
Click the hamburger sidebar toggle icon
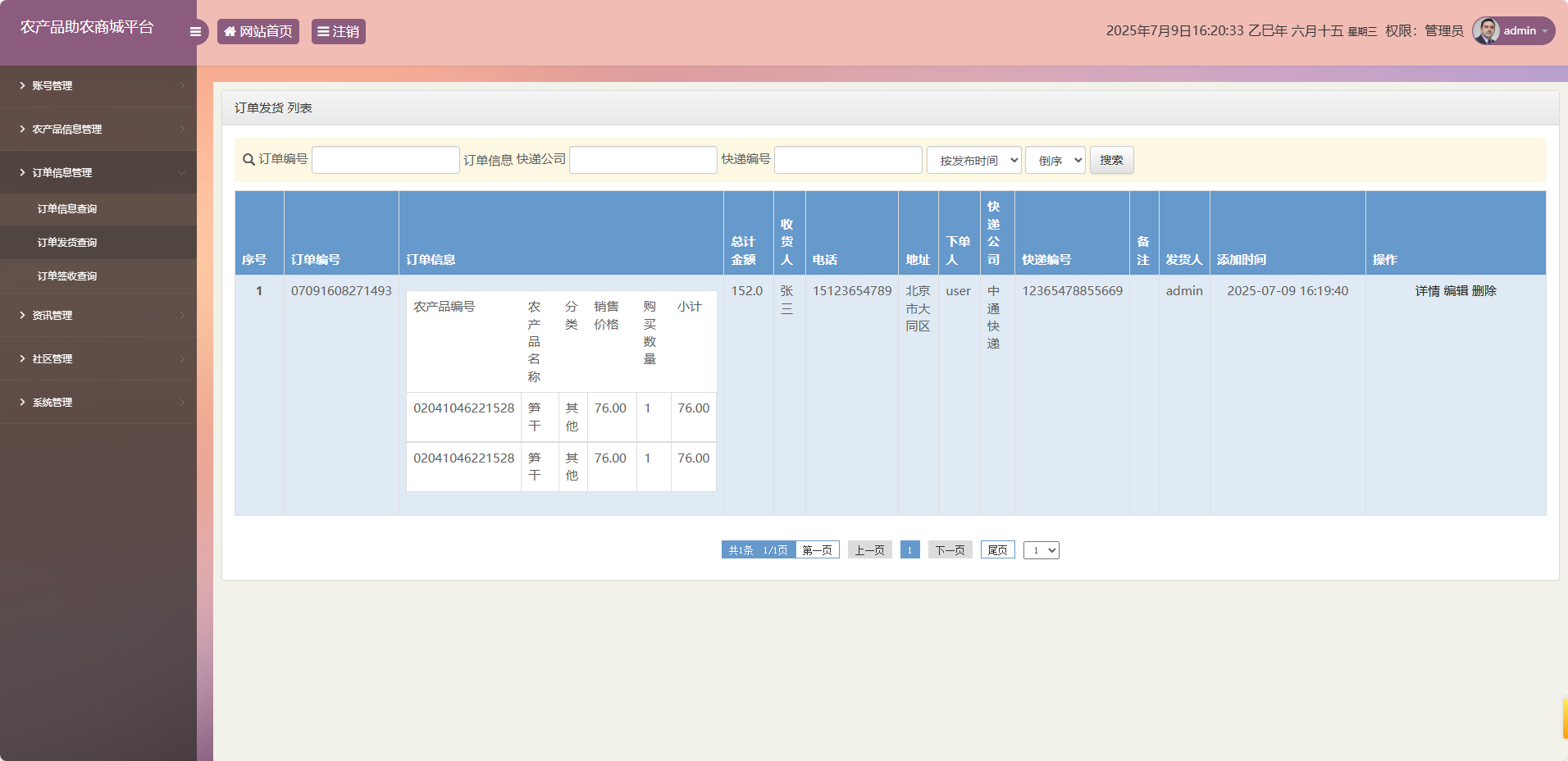click(195, 31)
